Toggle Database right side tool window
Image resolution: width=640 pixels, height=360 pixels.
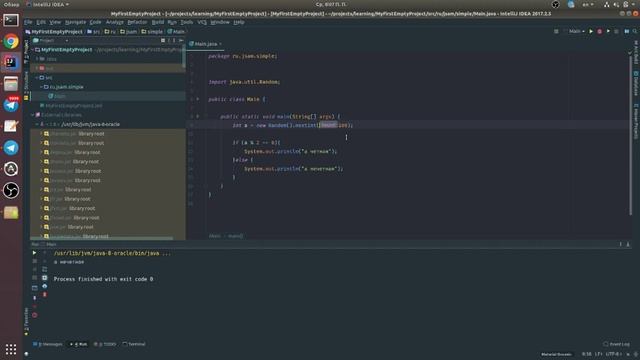click(636, 84)
